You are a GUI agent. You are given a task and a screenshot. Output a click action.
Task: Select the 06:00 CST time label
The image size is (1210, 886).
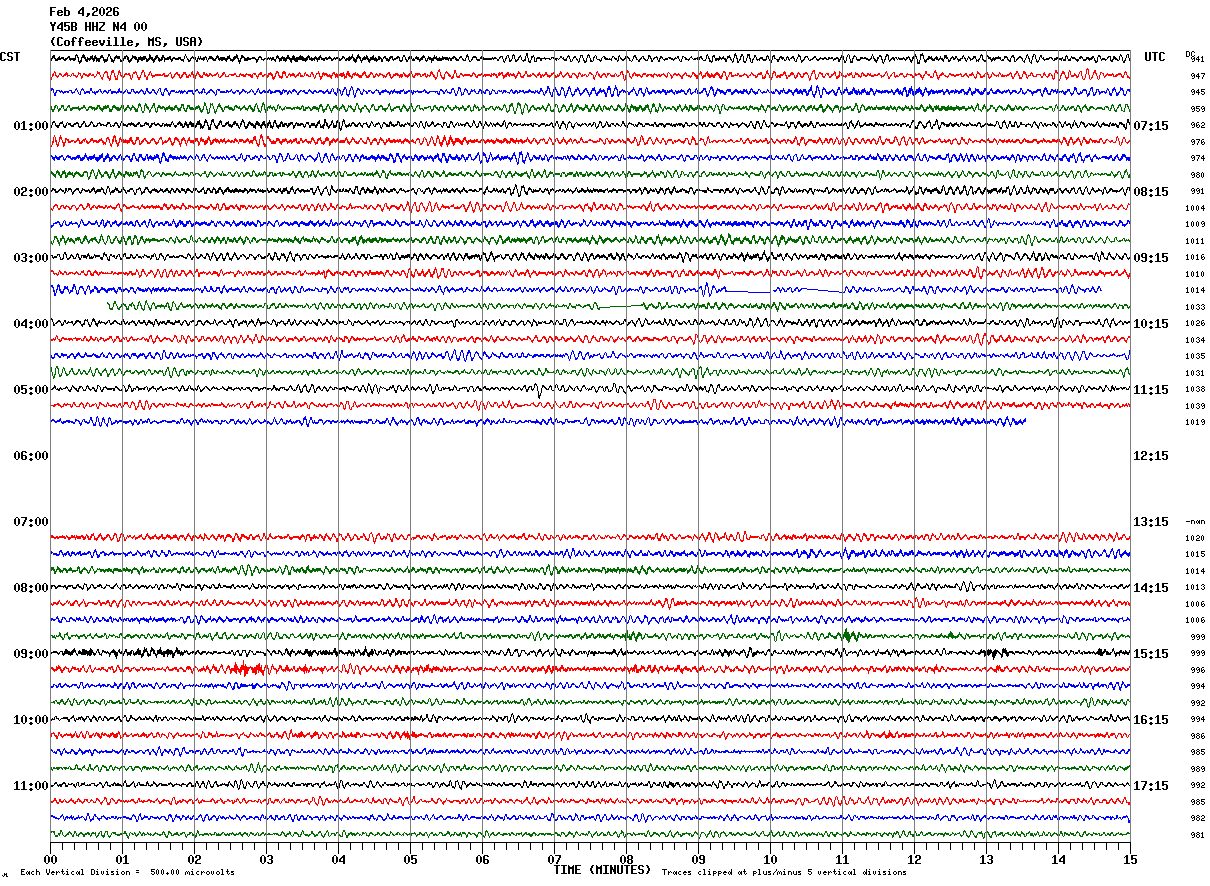[30, 456]
